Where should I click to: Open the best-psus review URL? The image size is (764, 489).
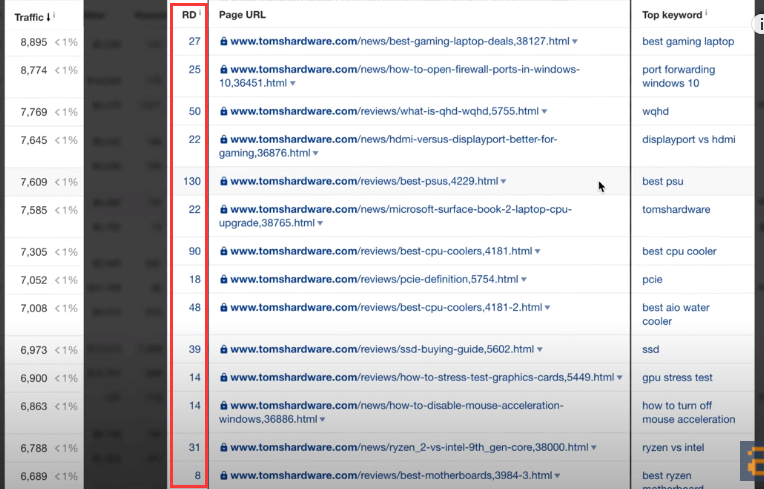pyautogui.click(x=364, y=182)
